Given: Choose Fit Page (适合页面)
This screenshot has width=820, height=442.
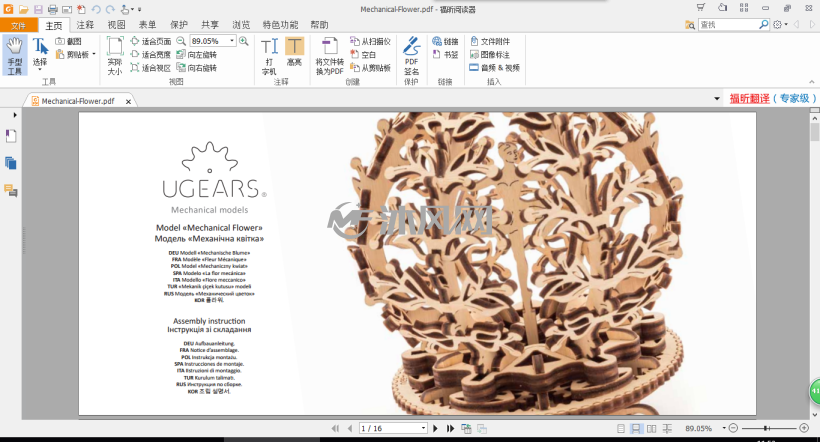Looking at the screenshot, I should coord(151,41).
